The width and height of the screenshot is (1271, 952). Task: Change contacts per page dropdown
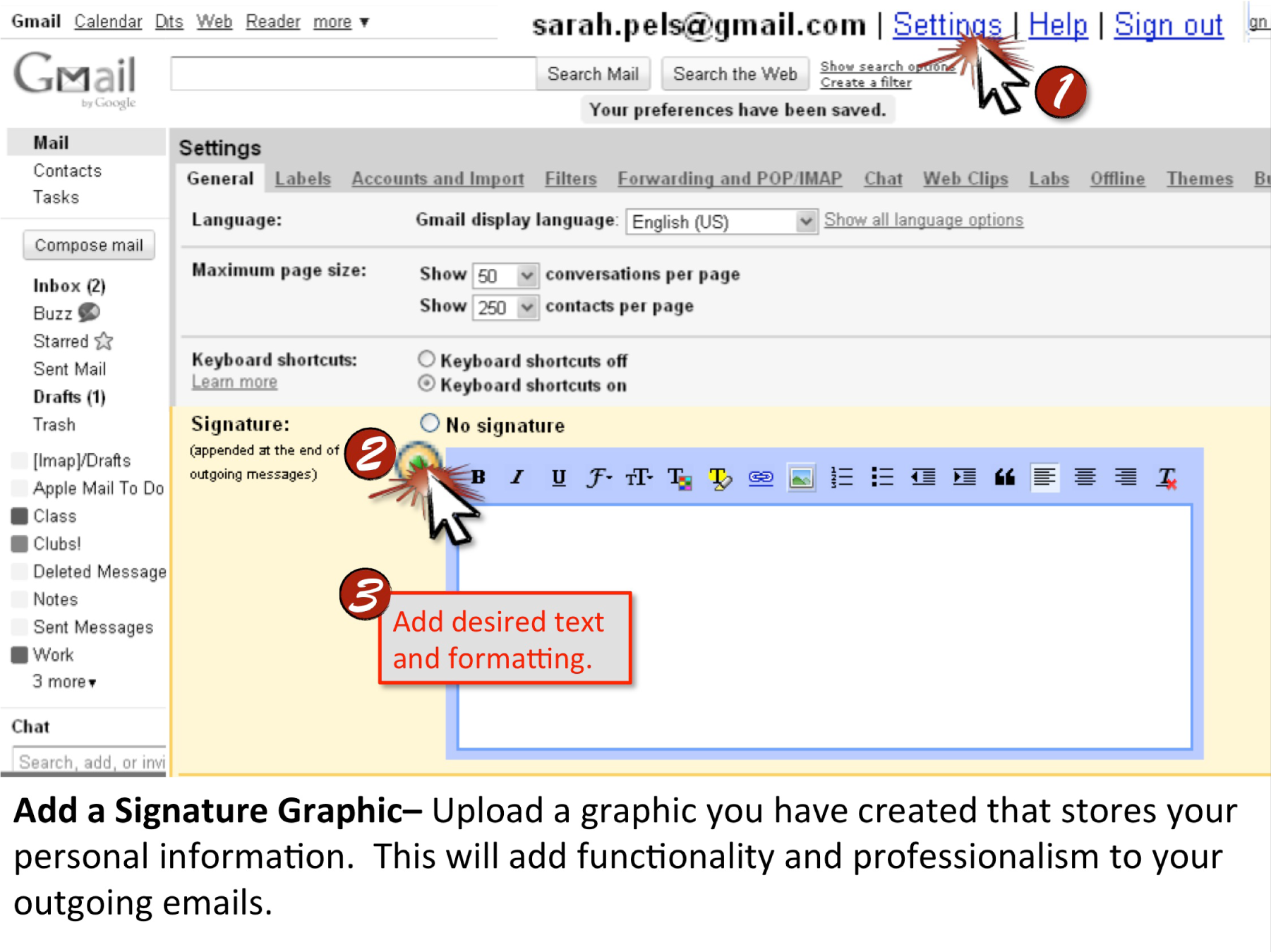point(505,308)
